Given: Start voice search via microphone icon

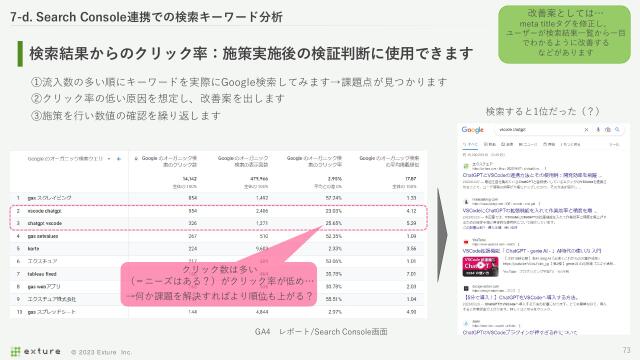Looking at the screenshot, I should click(x=598, y=129).
